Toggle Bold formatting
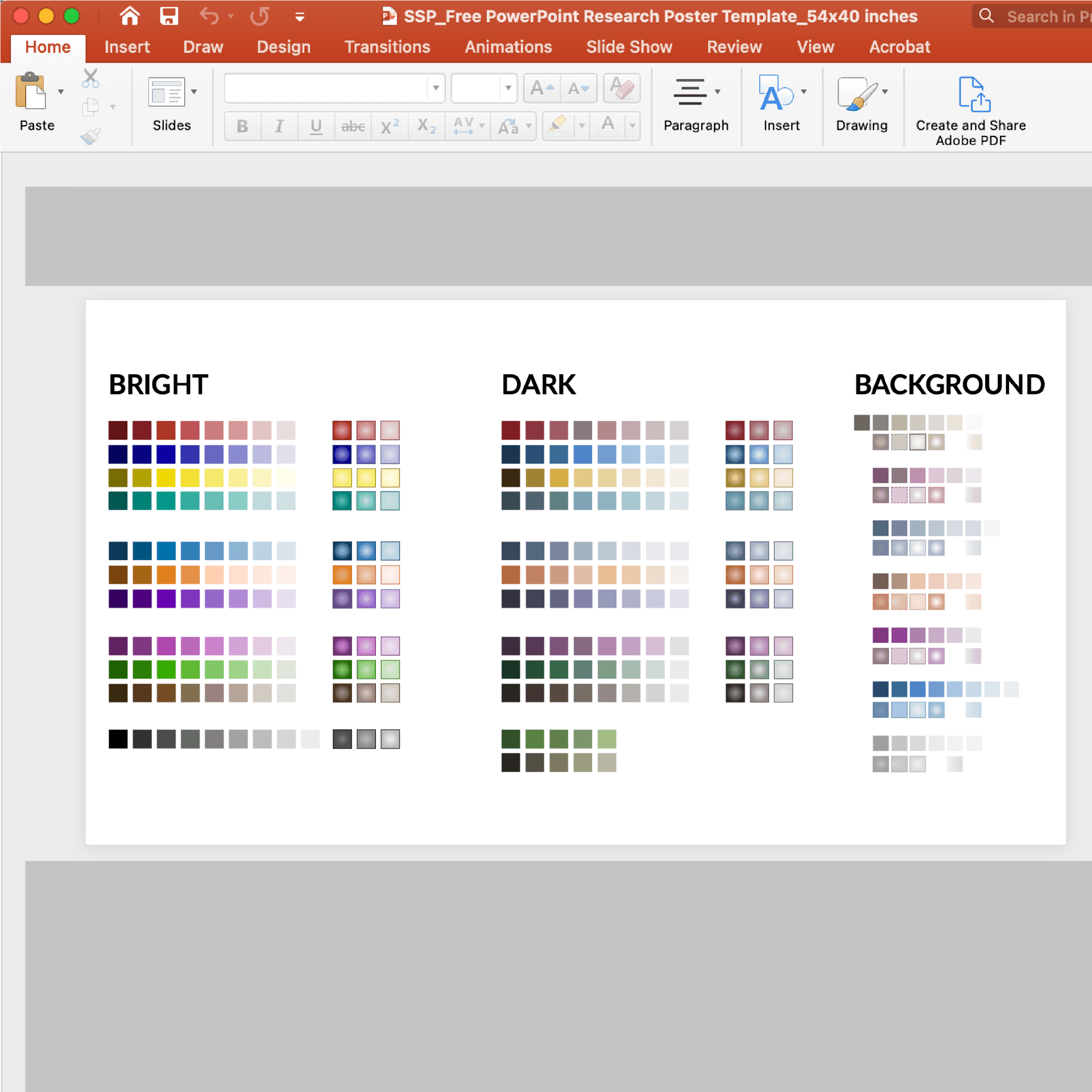1092x1092 pixels. (x=242, y=126)
